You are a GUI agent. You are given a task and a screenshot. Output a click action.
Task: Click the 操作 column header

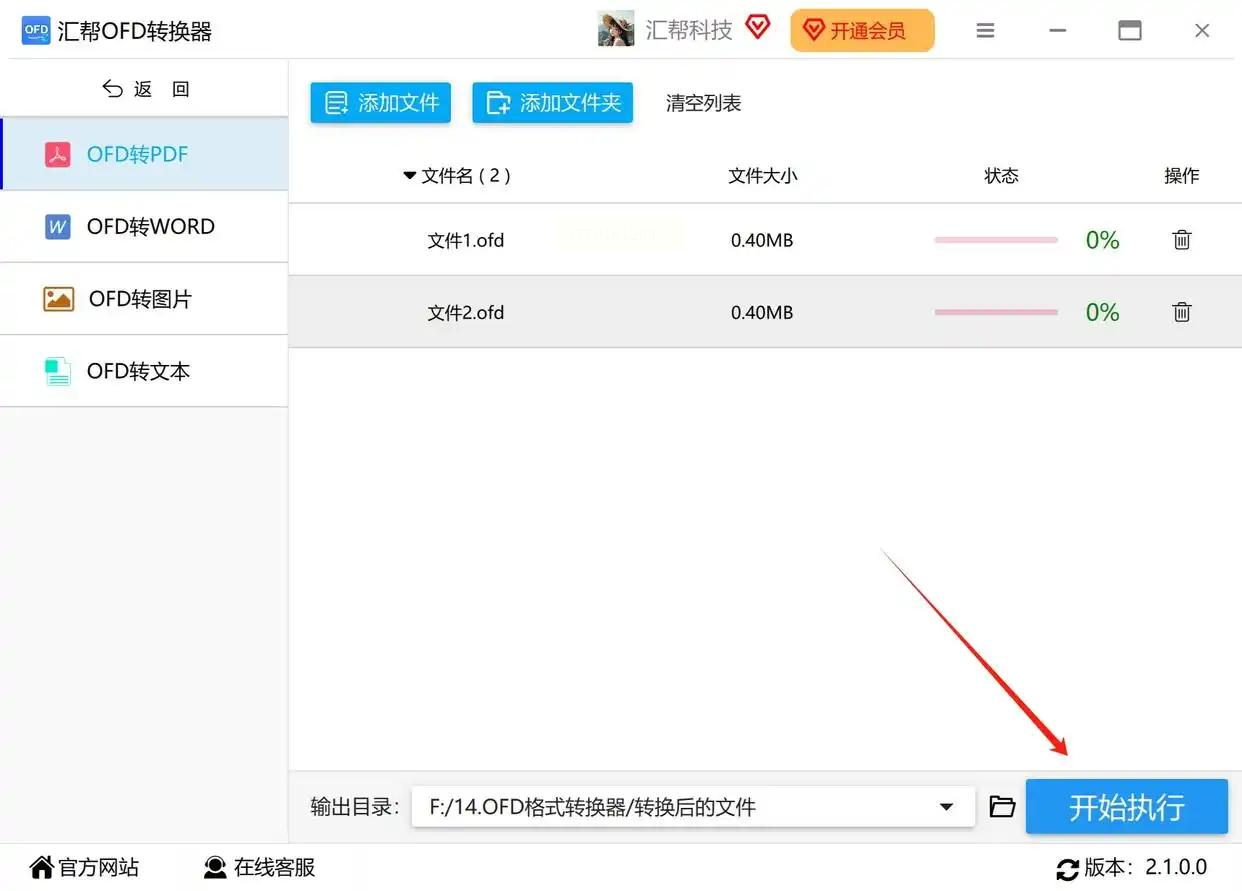click(x=1182, y=176)
